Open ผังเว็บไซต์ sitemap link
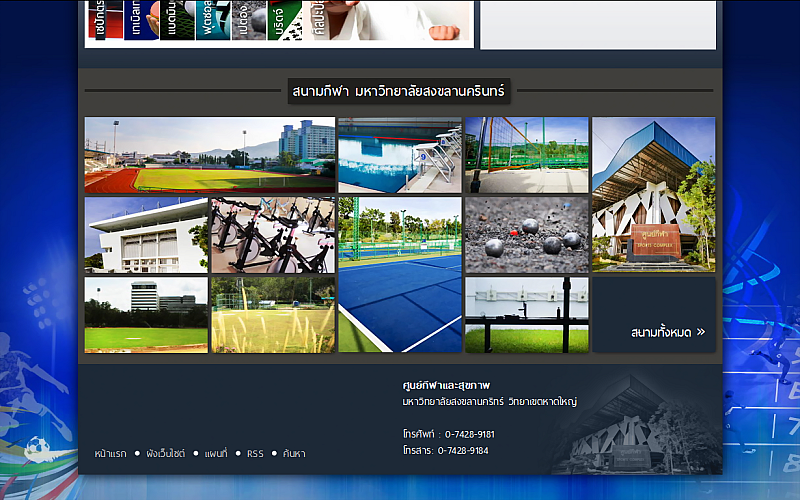Screen dimensions: 800x500 click(166, 454)
